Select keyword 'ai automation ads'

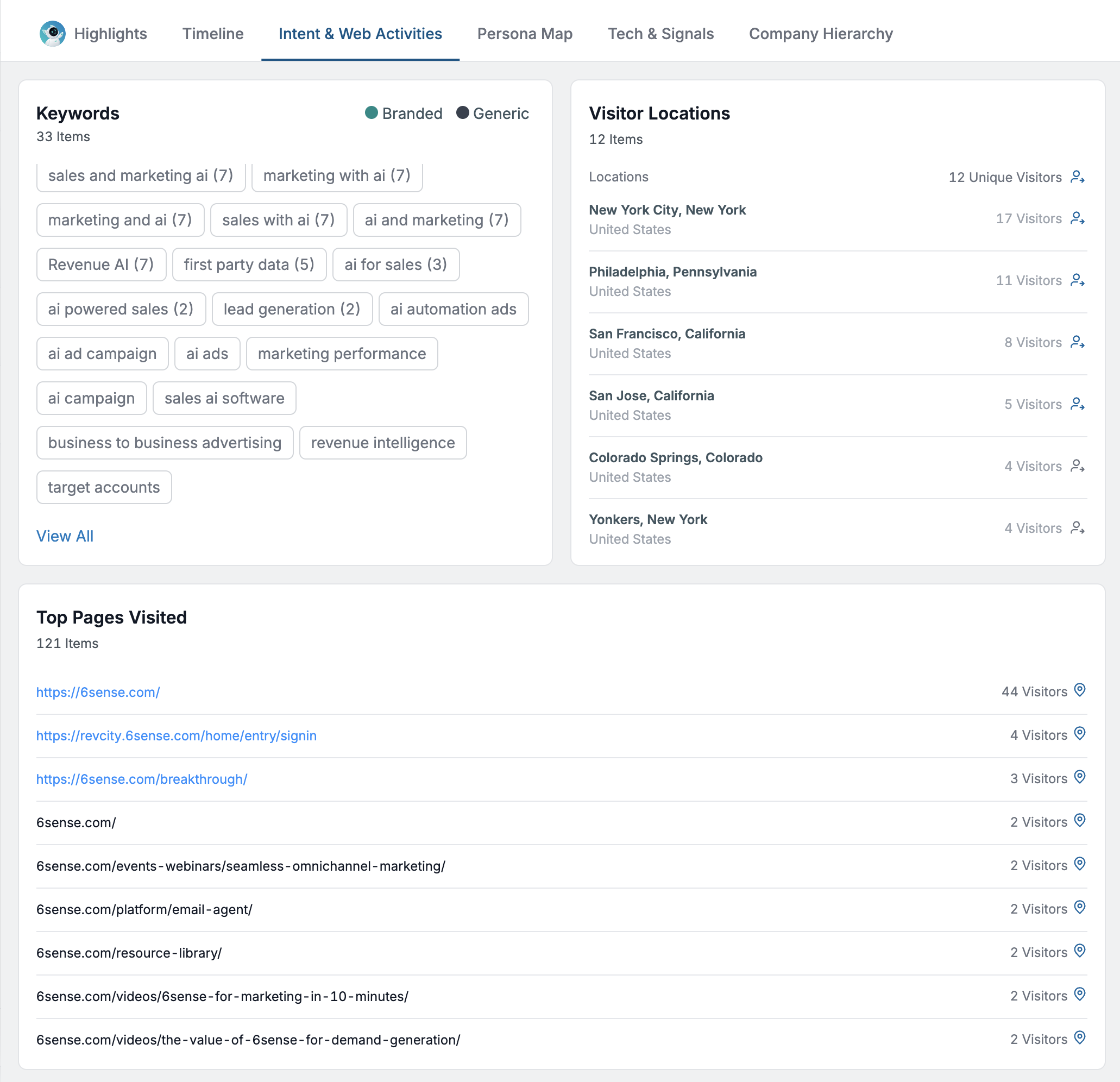453,309
